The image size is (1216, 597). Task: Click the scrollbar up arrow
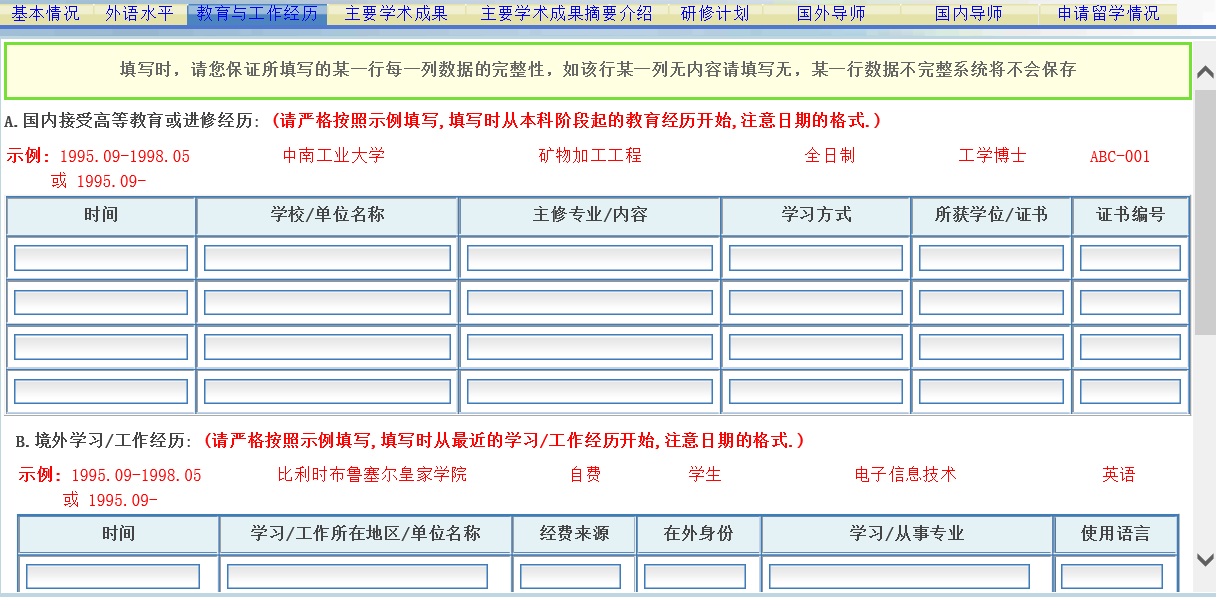click(x=1204, y=70)
